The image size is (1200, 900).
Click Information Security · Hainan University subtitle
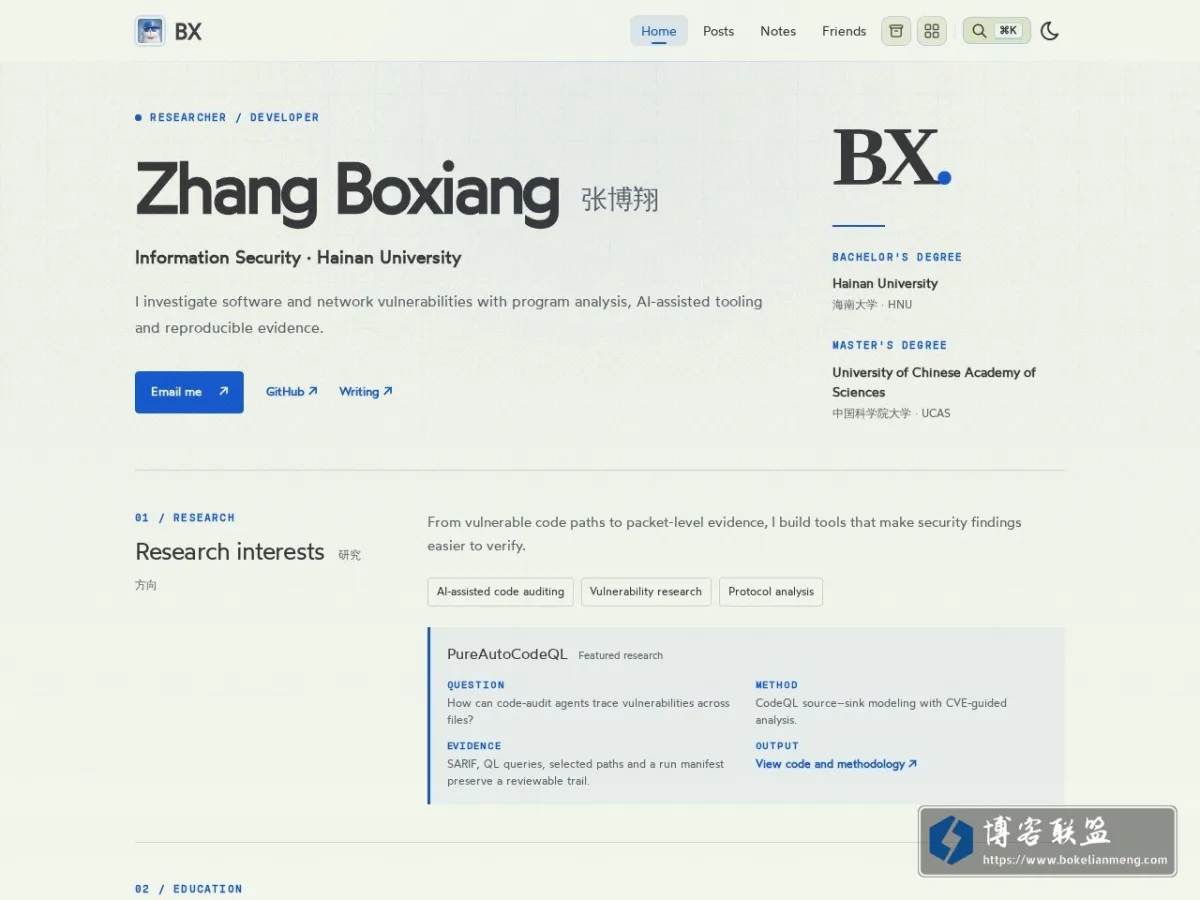tap(298, 257)
